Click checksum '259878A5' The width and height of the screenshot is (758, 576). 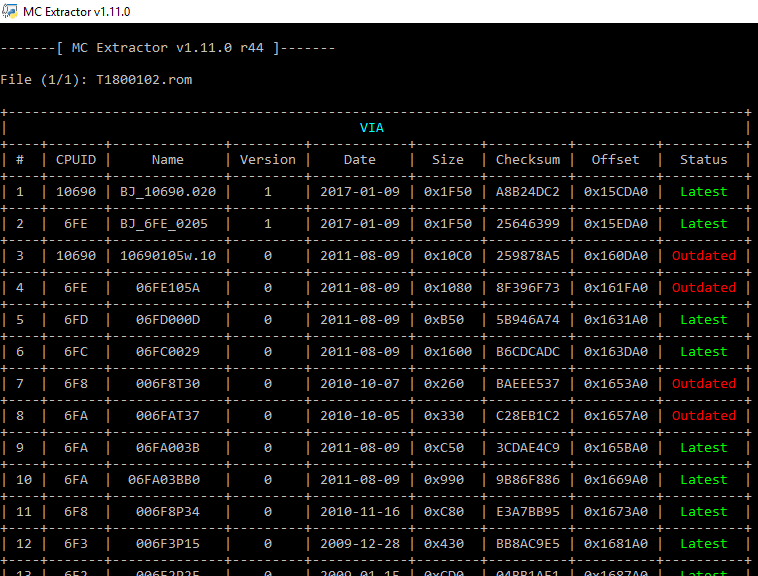point(528,256)
